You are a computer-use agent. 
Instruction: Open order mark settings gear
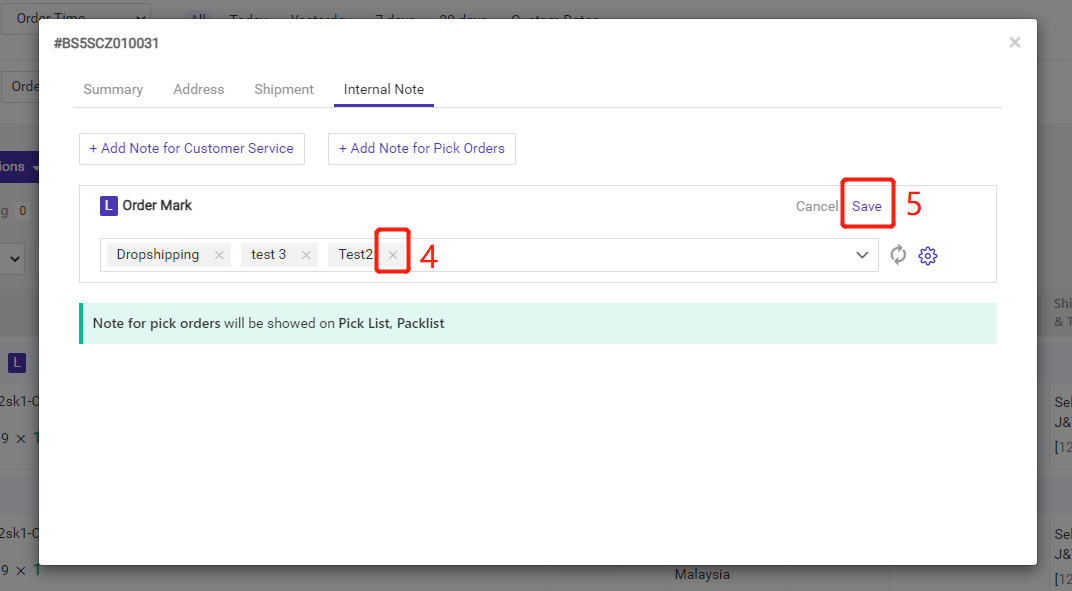(x=928, y=255)
